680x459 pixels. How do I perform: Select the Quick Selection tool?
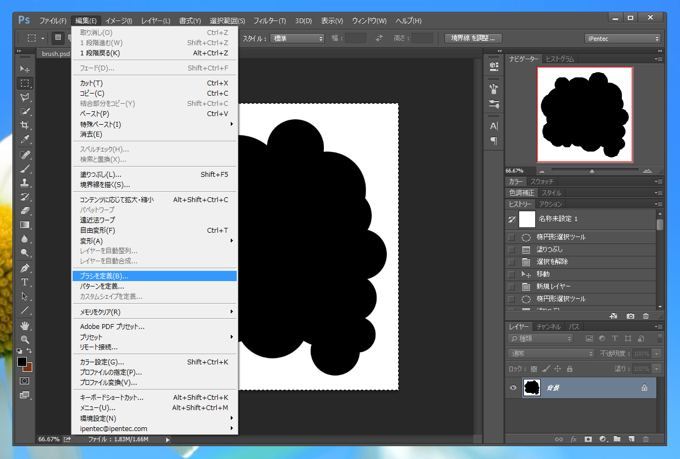tap(25, 111)
